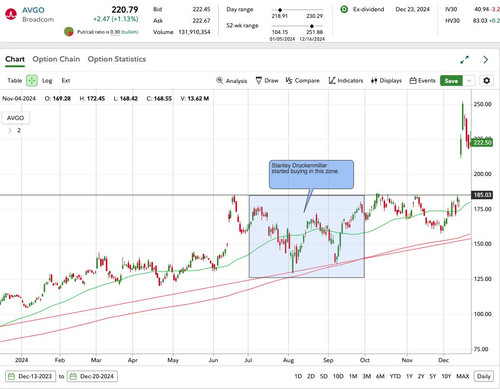Toggle the crosshair cursor button
This screenshot has height=389, width=500.
point(32,80)
